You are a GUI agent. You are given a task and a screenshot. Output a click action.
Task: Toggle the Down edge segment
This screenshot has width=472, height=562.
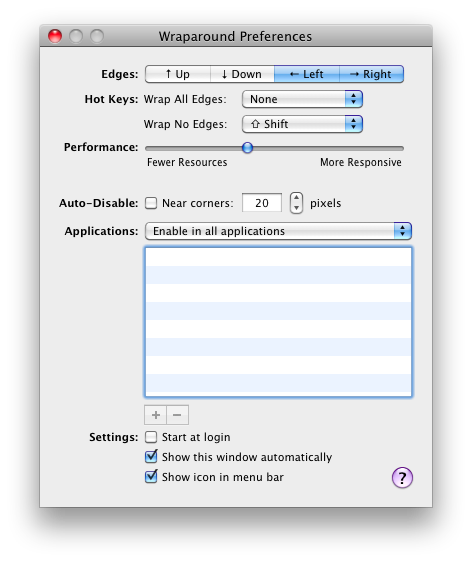point(242,74)
